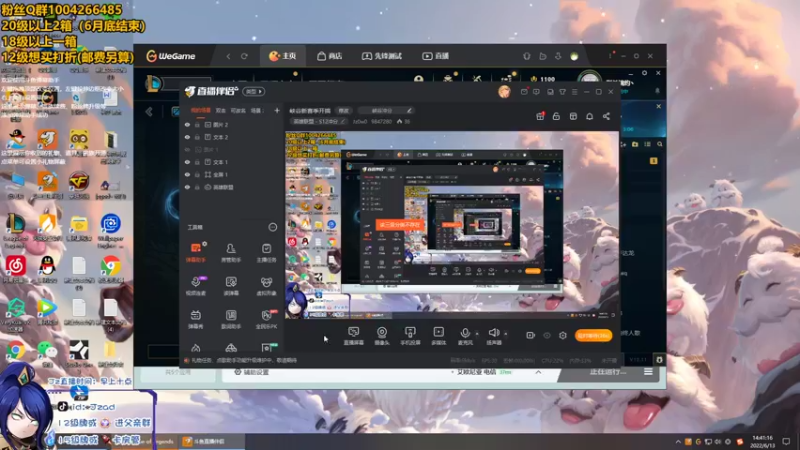Click the record video icon in bottom bar
The image size is (800, 450).
click(x=531, y=335)
